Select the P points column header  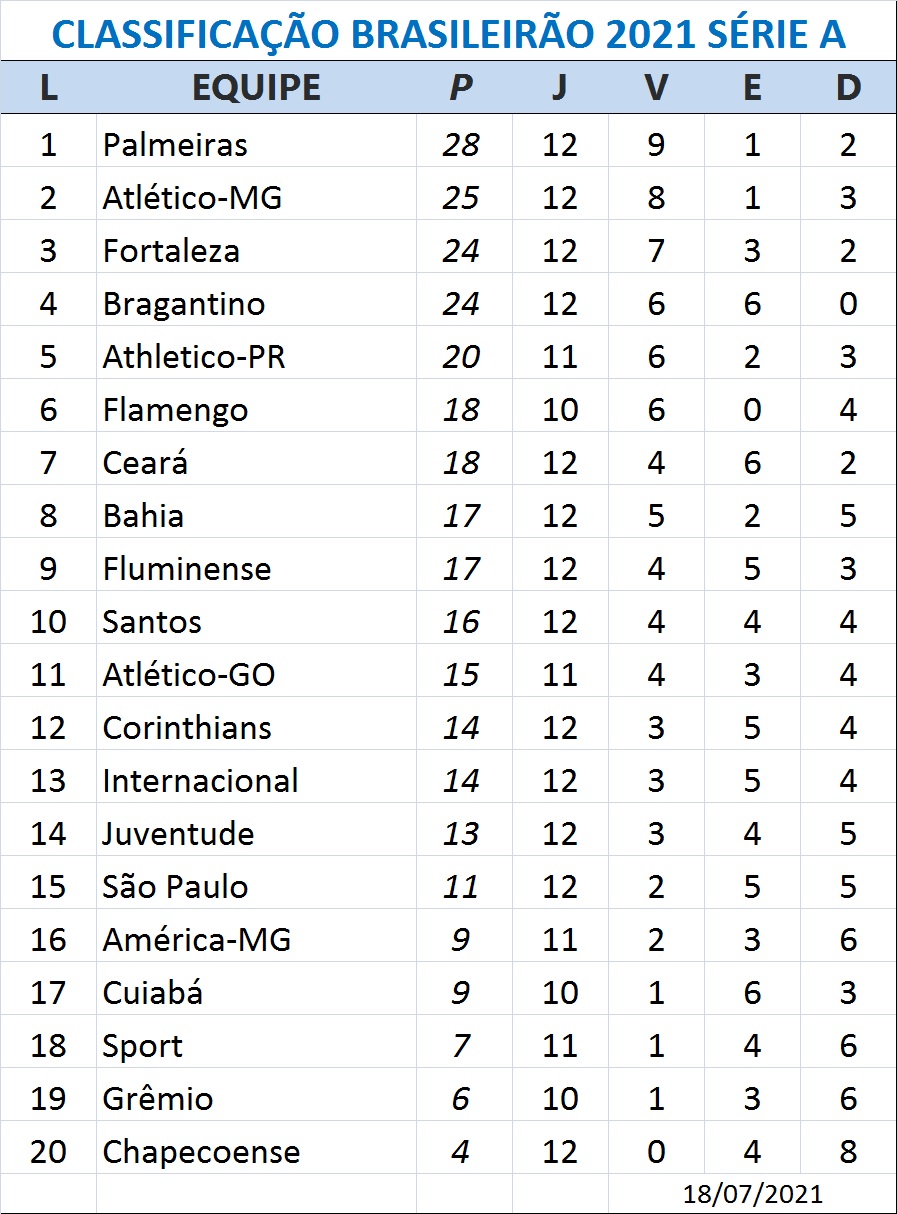click(461, 88)
